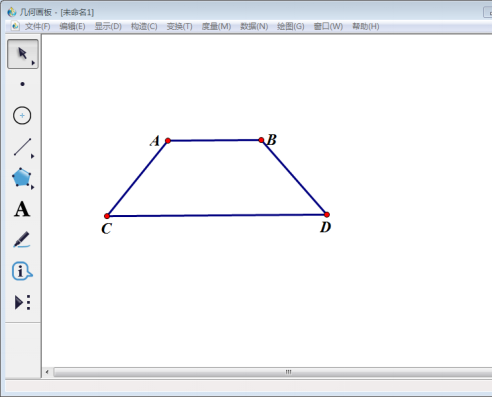
Task: Open the 帮助(H) menu
Action: (366, 26)
